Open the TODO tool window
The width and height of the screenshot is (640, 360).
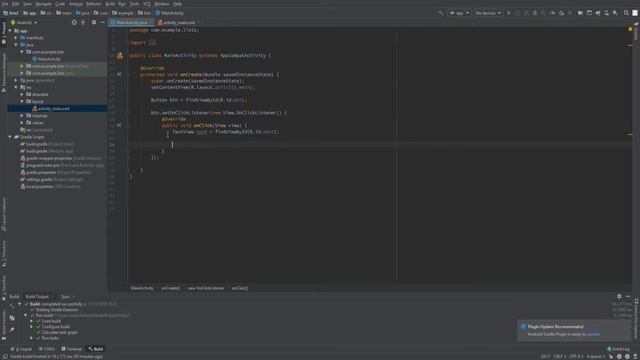click(x=47, y=349)
